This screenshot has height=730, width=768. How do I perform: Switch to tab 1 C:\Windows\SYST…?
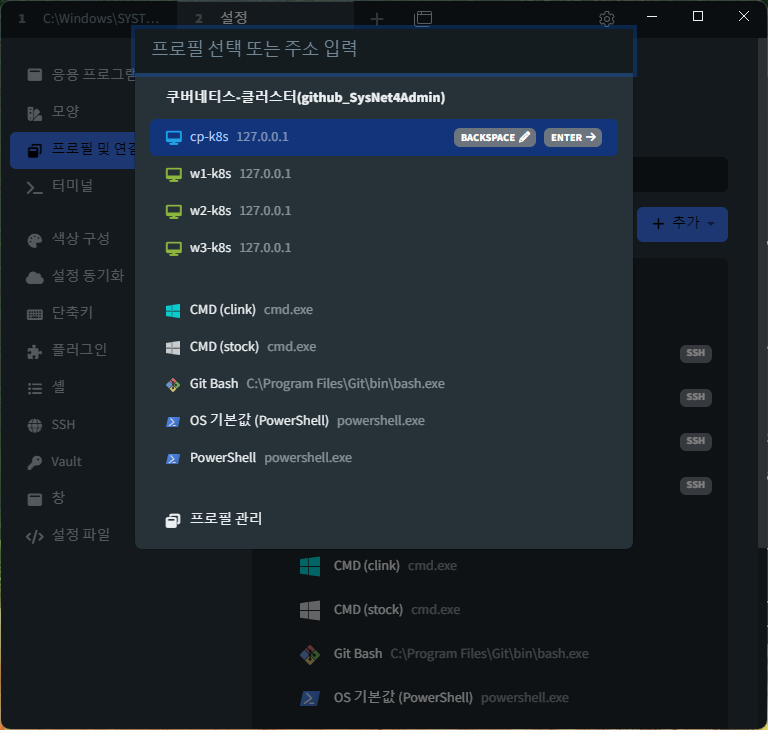[89, 19]
